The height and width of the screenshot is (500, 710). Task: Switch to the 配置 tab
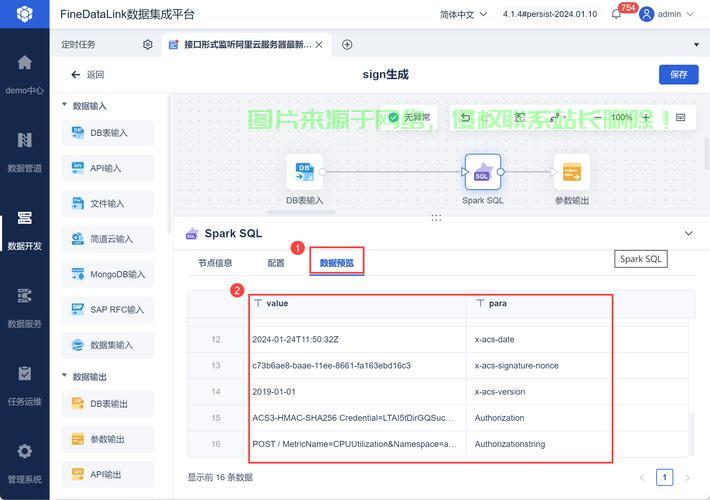point(276,263)
